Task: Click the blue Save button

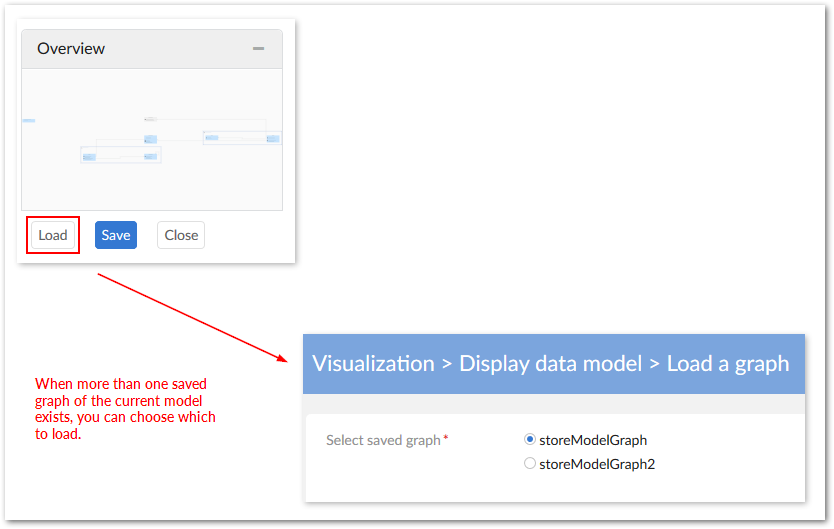Action: pos(116,236)
